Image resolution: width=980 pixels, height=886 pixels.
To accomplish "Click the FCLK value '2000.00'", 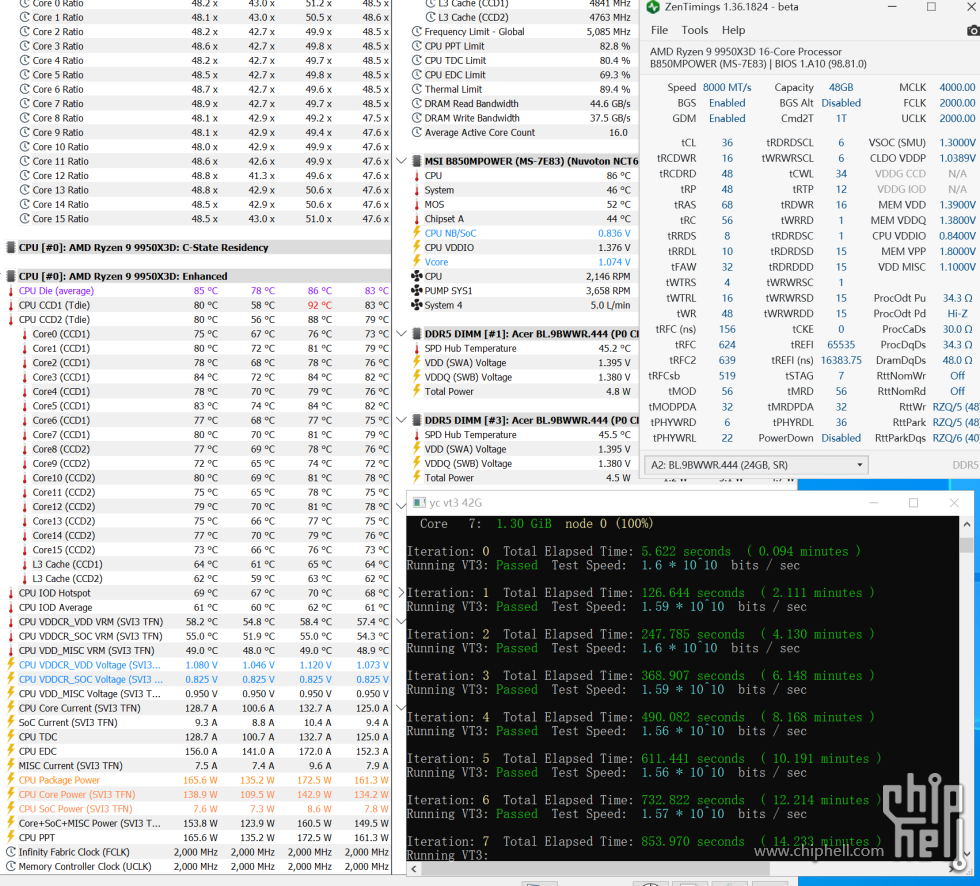I will click(957, 102).
